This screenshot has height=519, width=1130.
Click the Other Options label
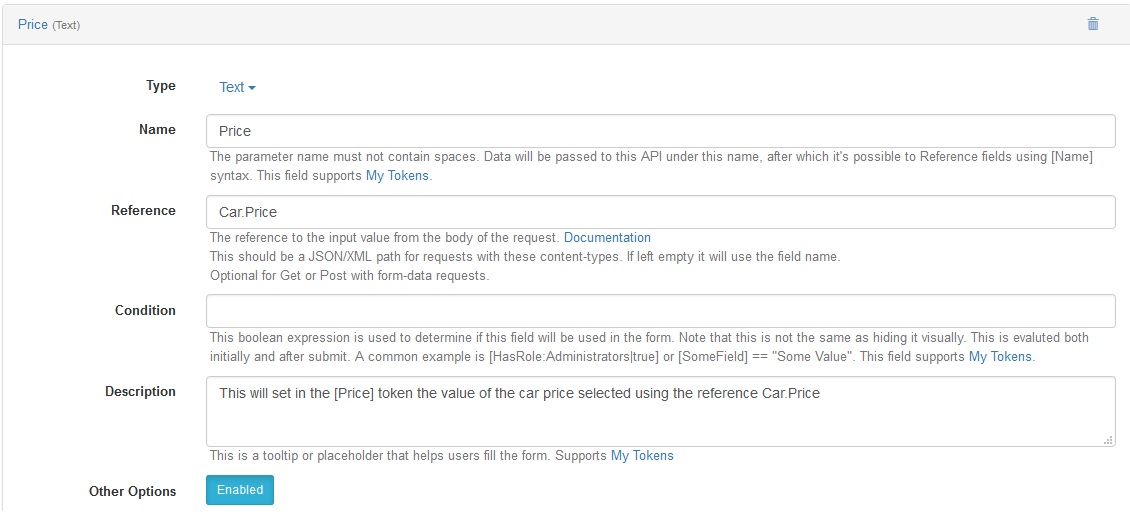tap(133, 492)
